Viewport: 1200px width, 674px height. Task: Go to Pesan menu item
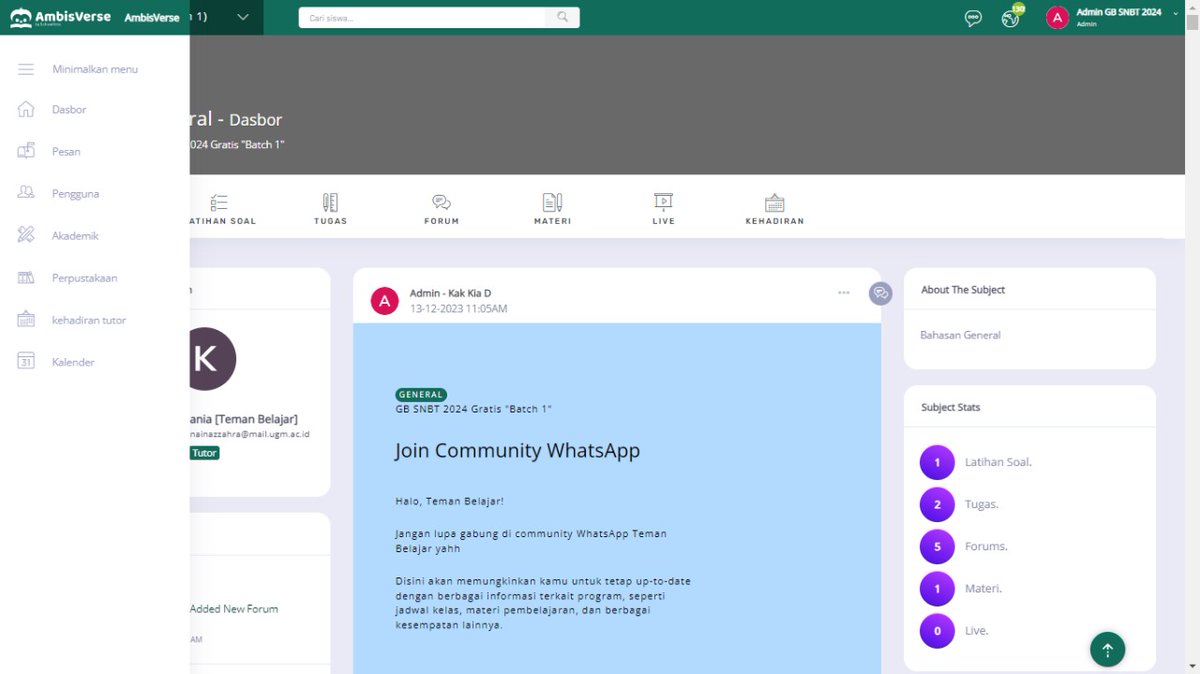[x=66, y=152]
